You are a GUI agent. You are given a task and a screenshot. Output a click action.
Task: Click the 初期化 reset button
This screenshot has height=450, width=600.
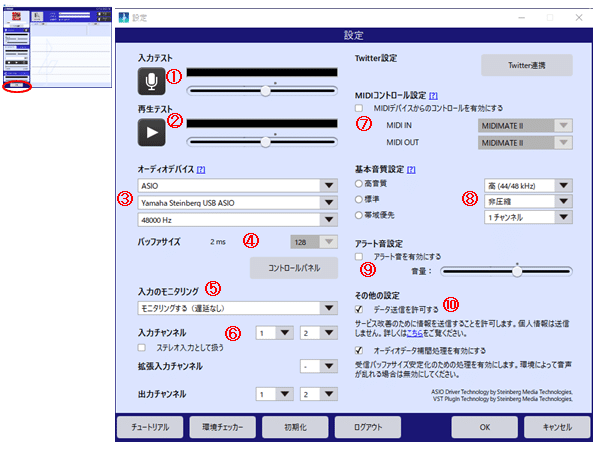click(295, 427)
